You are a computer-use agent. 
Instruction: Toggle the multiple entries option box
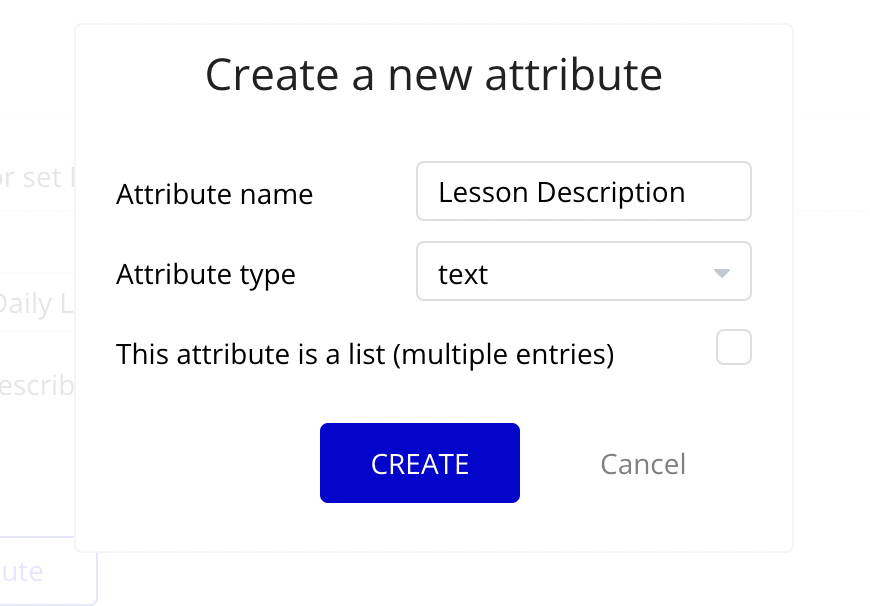[734, 347]
